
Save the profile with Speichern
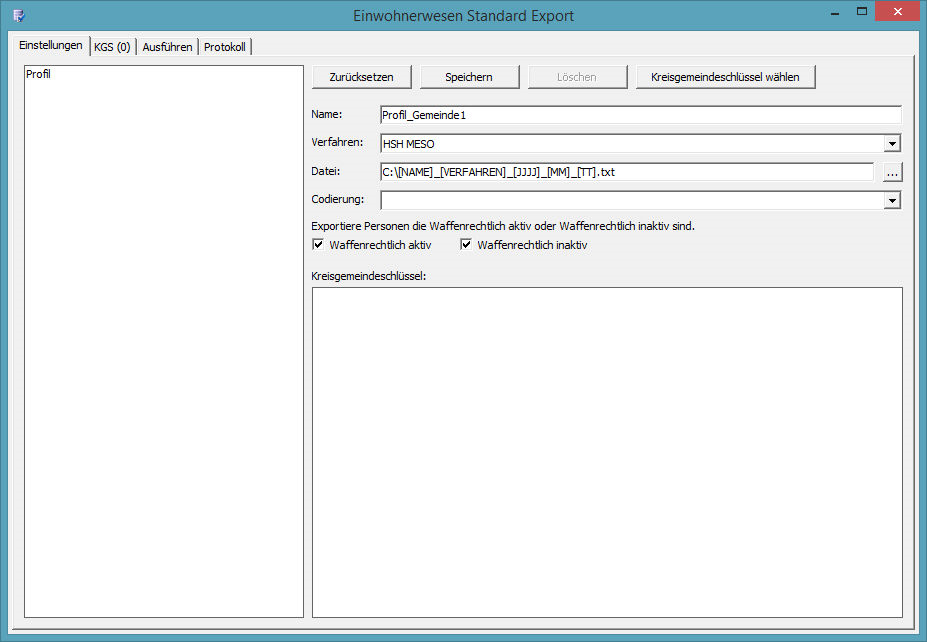pos(468,77)
